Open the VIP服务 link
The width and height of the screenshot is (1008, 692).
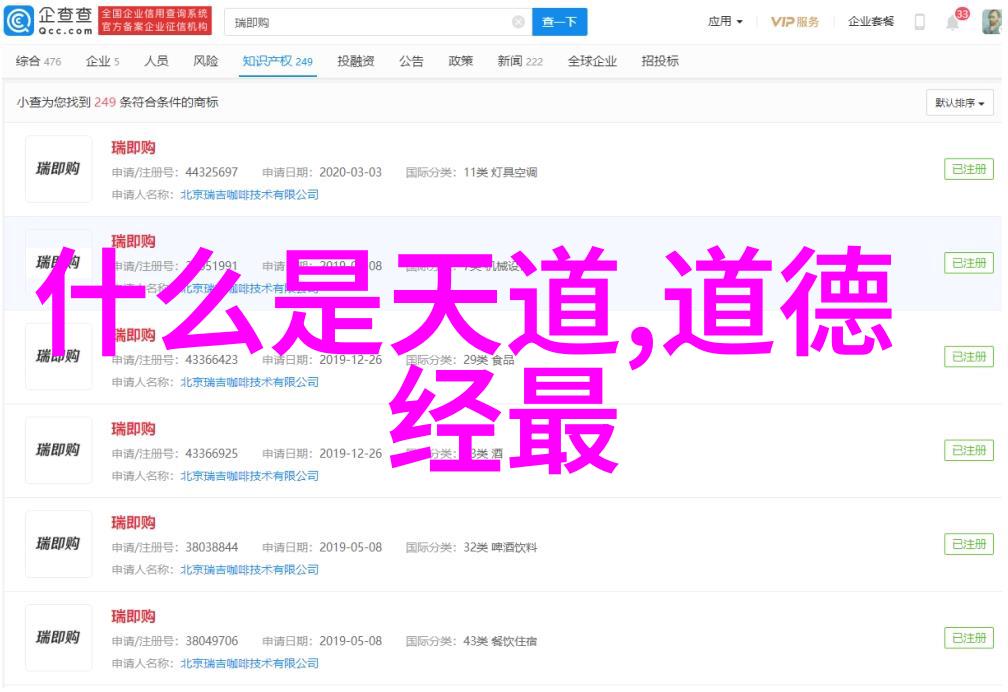(795, 22)
